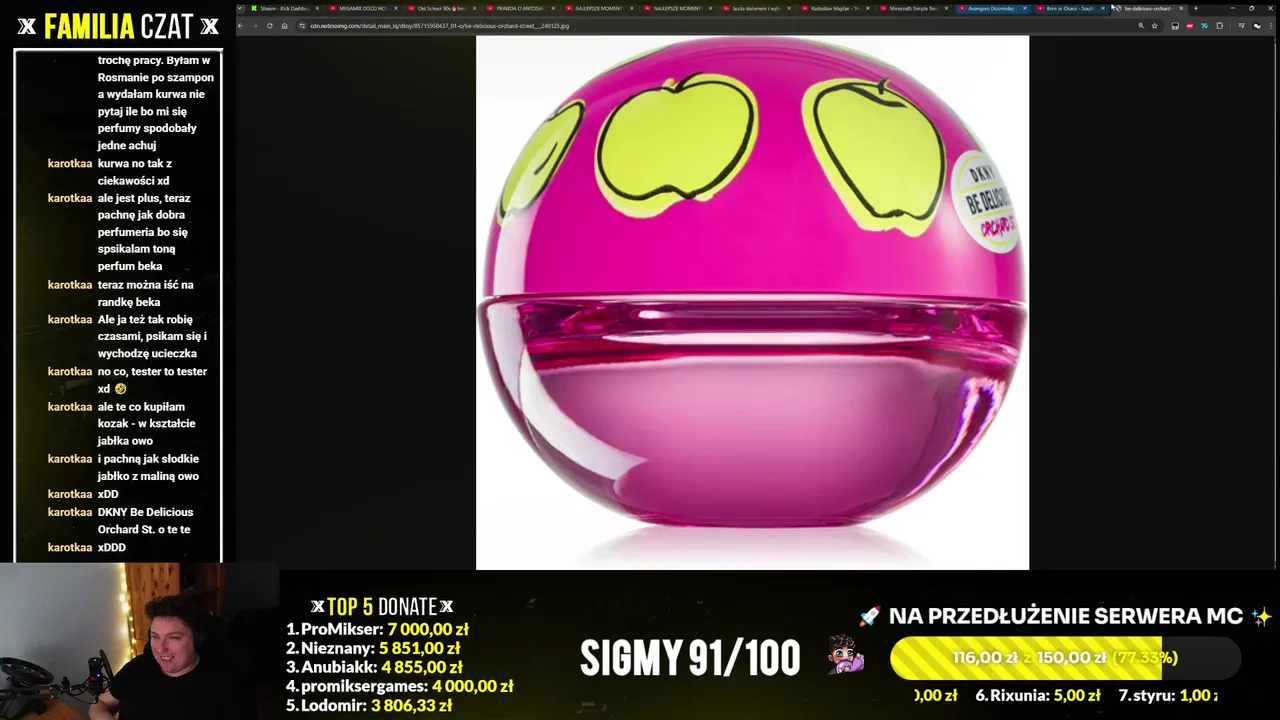Click the '4.promiksergames: 4 000,00 zł' entry
1280x720 pixels.
click(399, 686)
